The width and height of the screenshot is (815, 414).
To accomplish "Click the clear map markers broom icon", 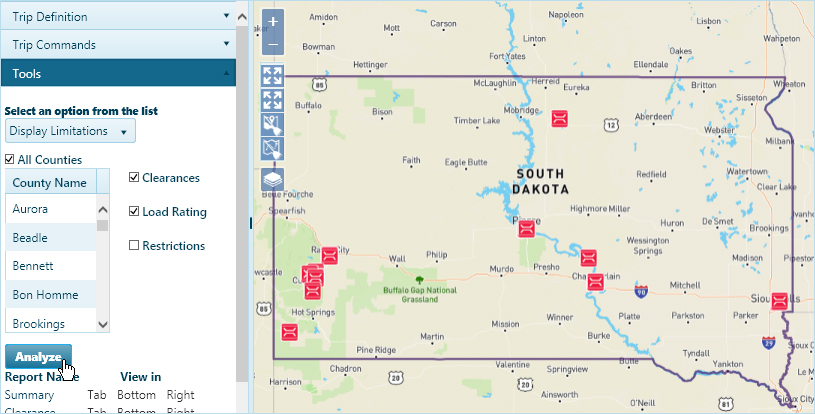I will [x=272, y=126].
